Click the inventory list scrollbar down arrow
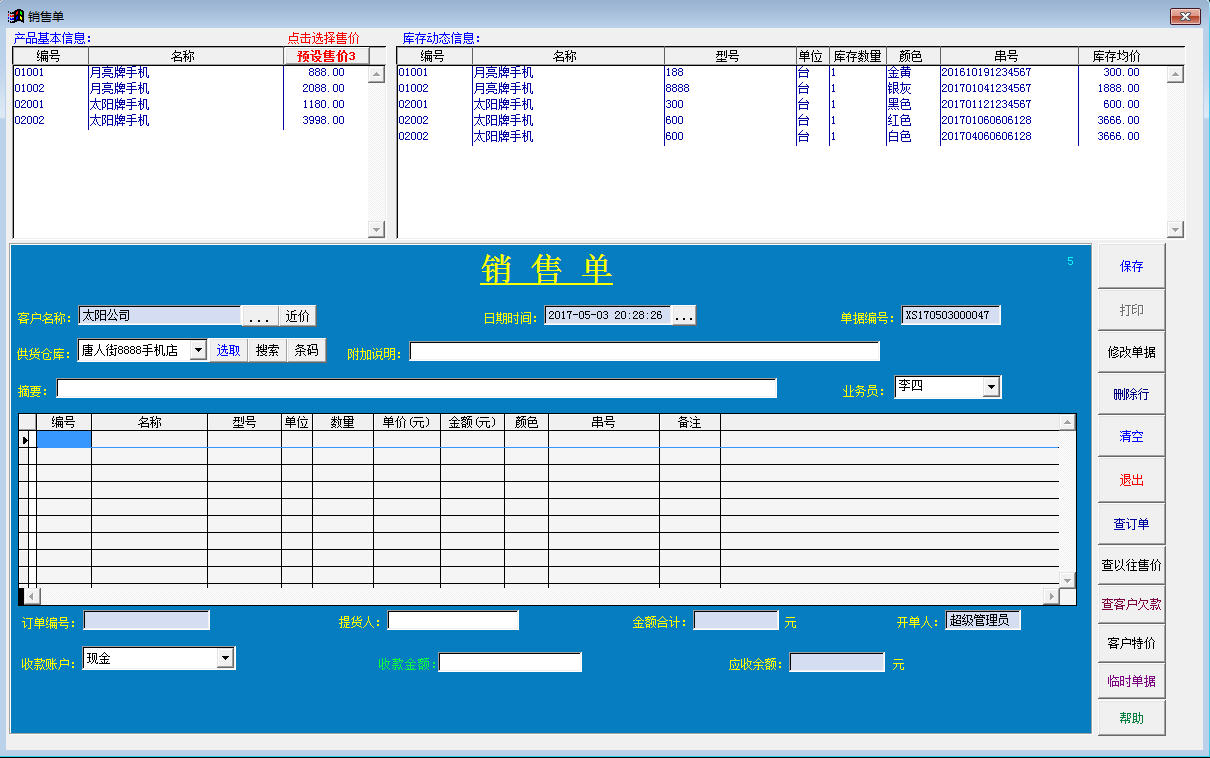 click(1176, 230)
